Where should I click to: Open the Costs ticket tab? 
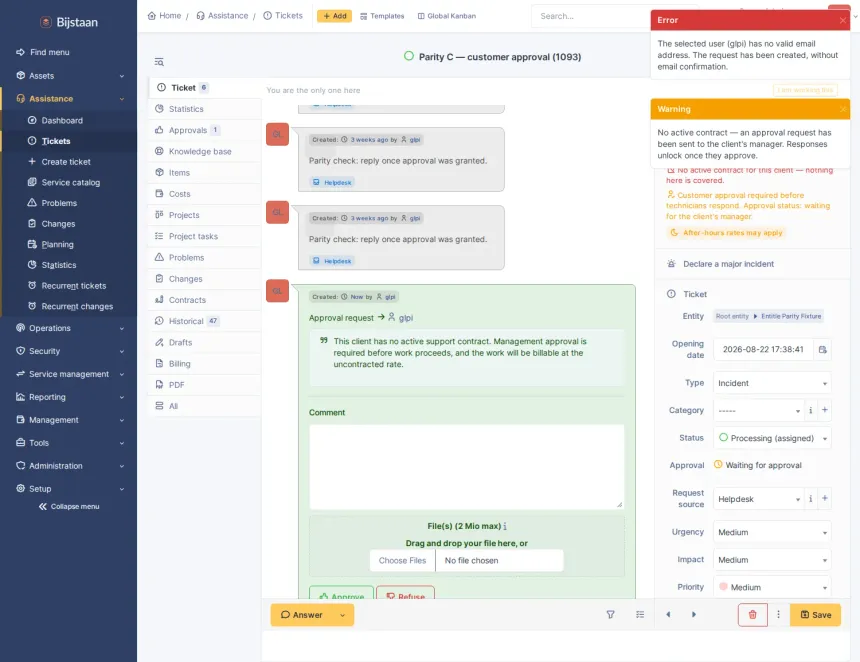coord(204,194)
